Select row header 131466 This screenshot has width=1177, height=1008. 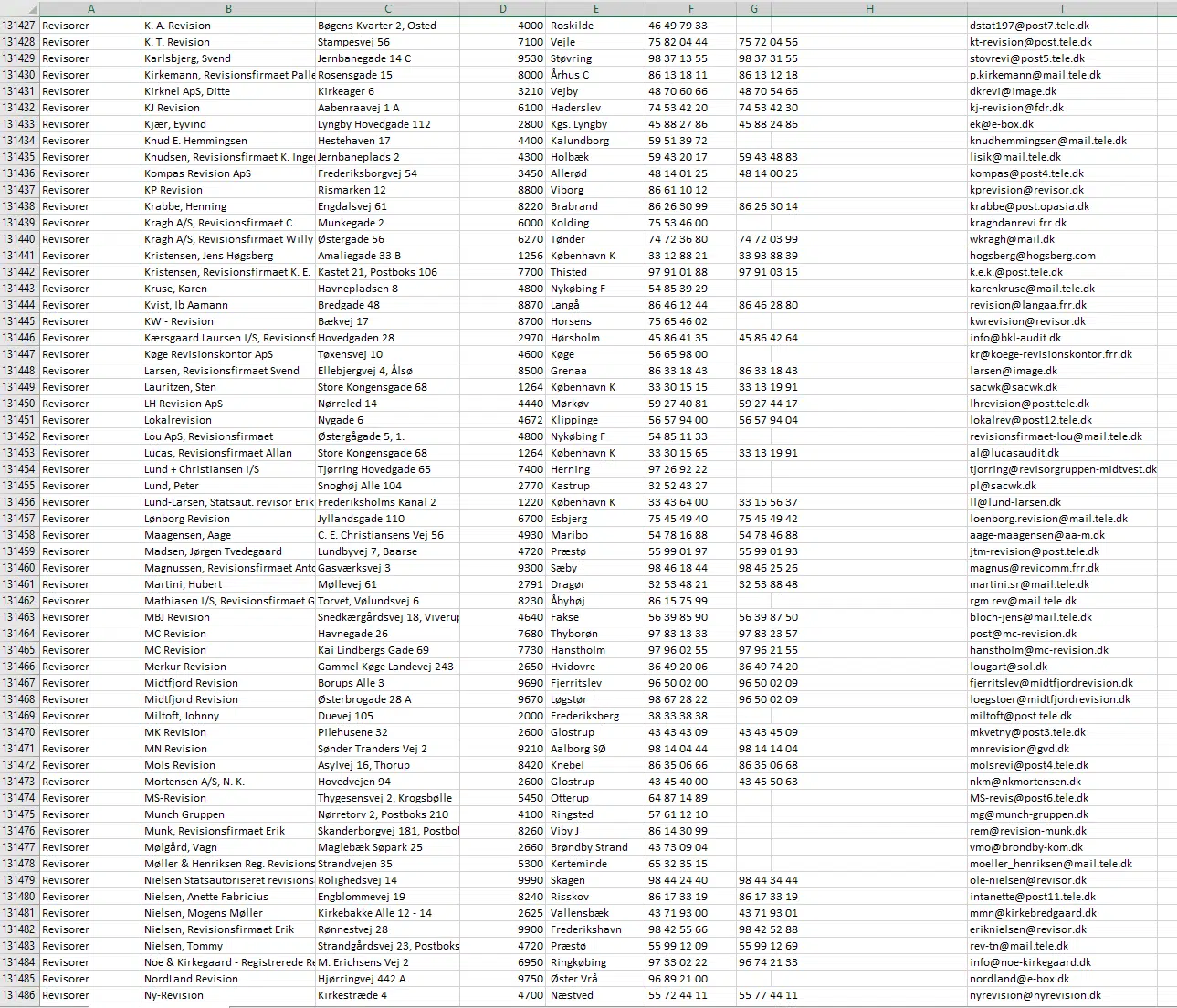[19, 667]
